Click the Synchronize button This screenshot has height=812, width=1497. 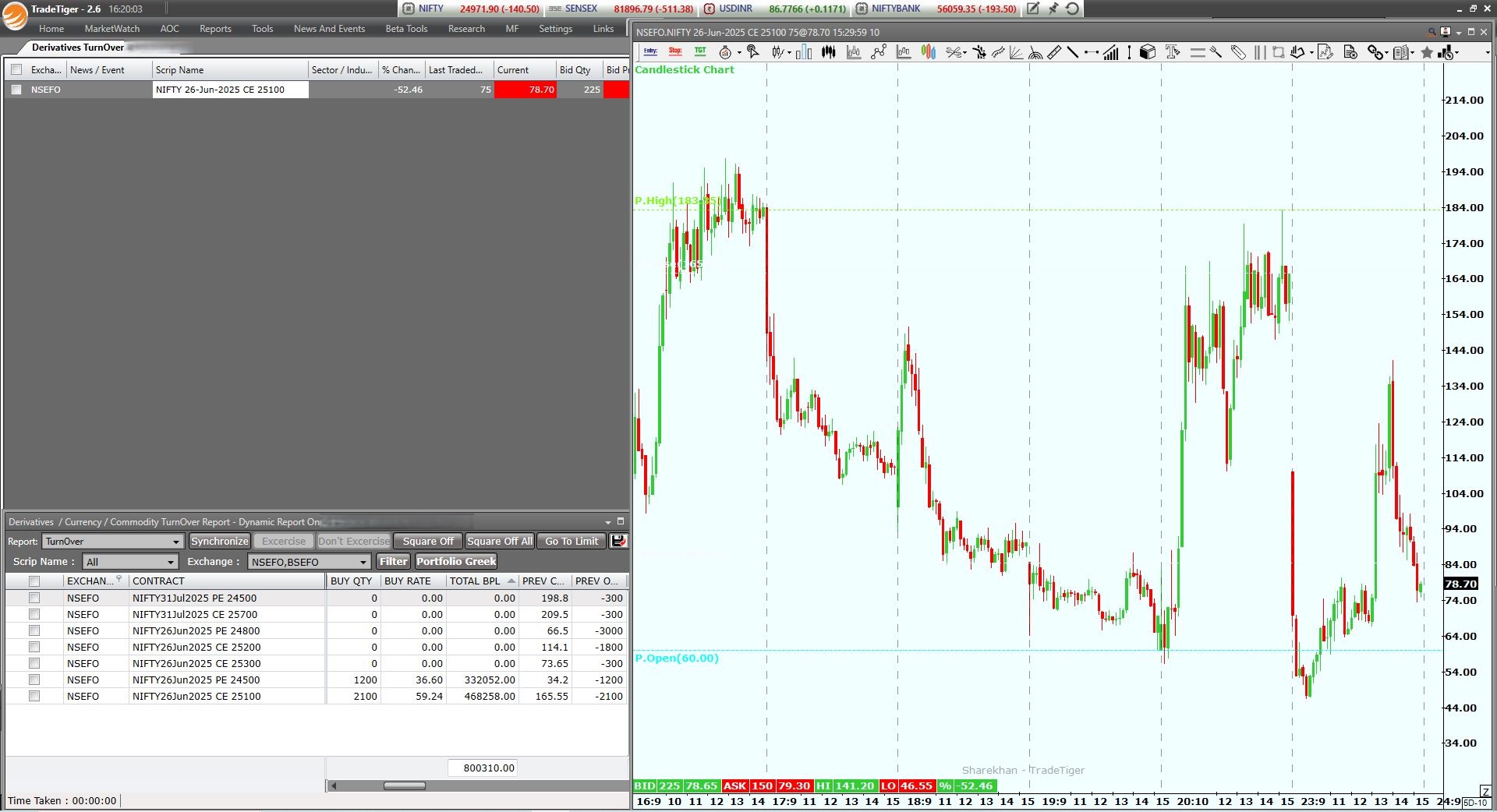(220, 541)
